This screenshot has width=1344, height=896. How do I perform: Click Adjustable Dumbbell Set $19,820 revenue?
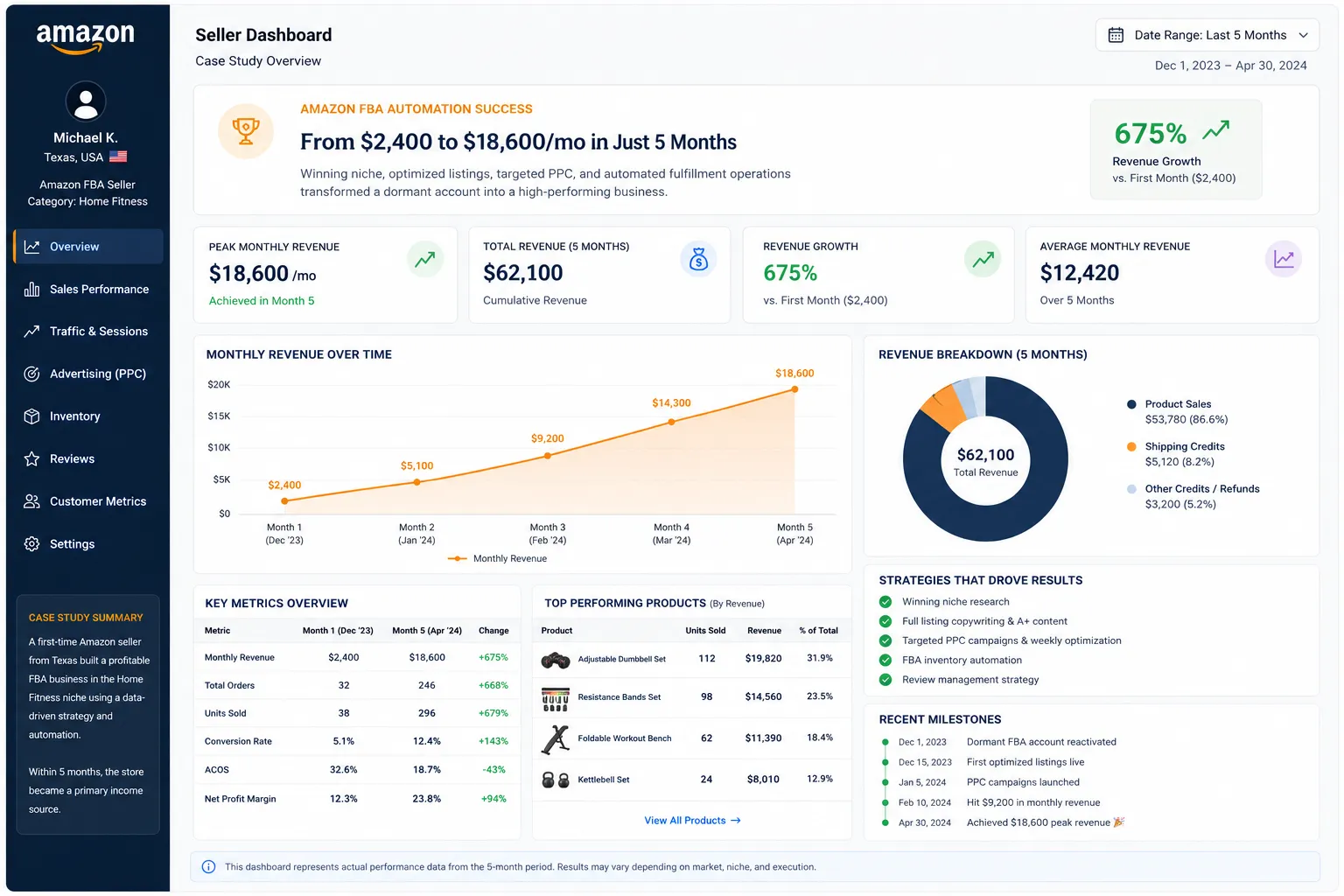point(764,659)
